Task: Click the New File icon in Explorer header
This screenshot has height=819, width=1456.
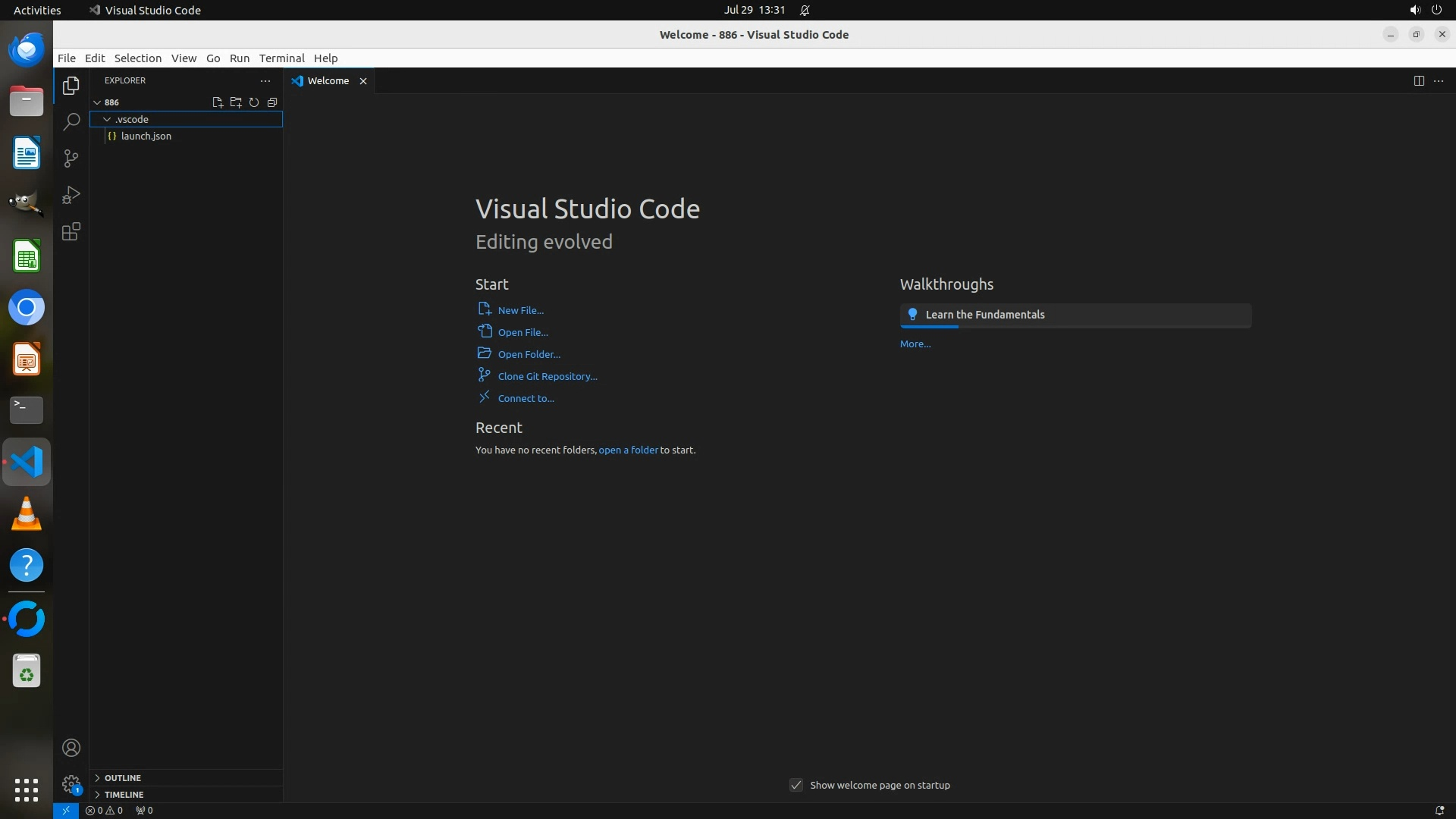Action: pos(218,102)
